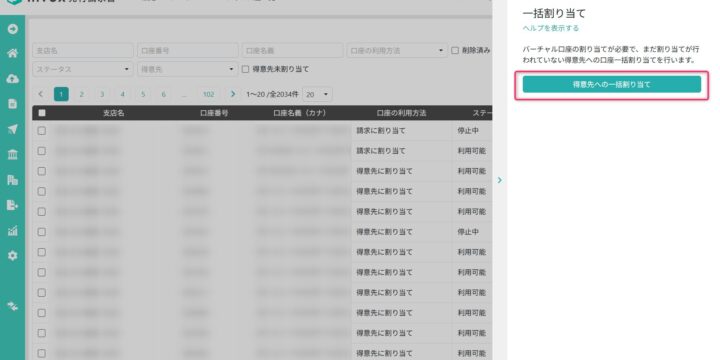Viewport: 720px width, 360px height.
Task: Go to page 3 in the pagination
Action: click(x=102, y=94)
